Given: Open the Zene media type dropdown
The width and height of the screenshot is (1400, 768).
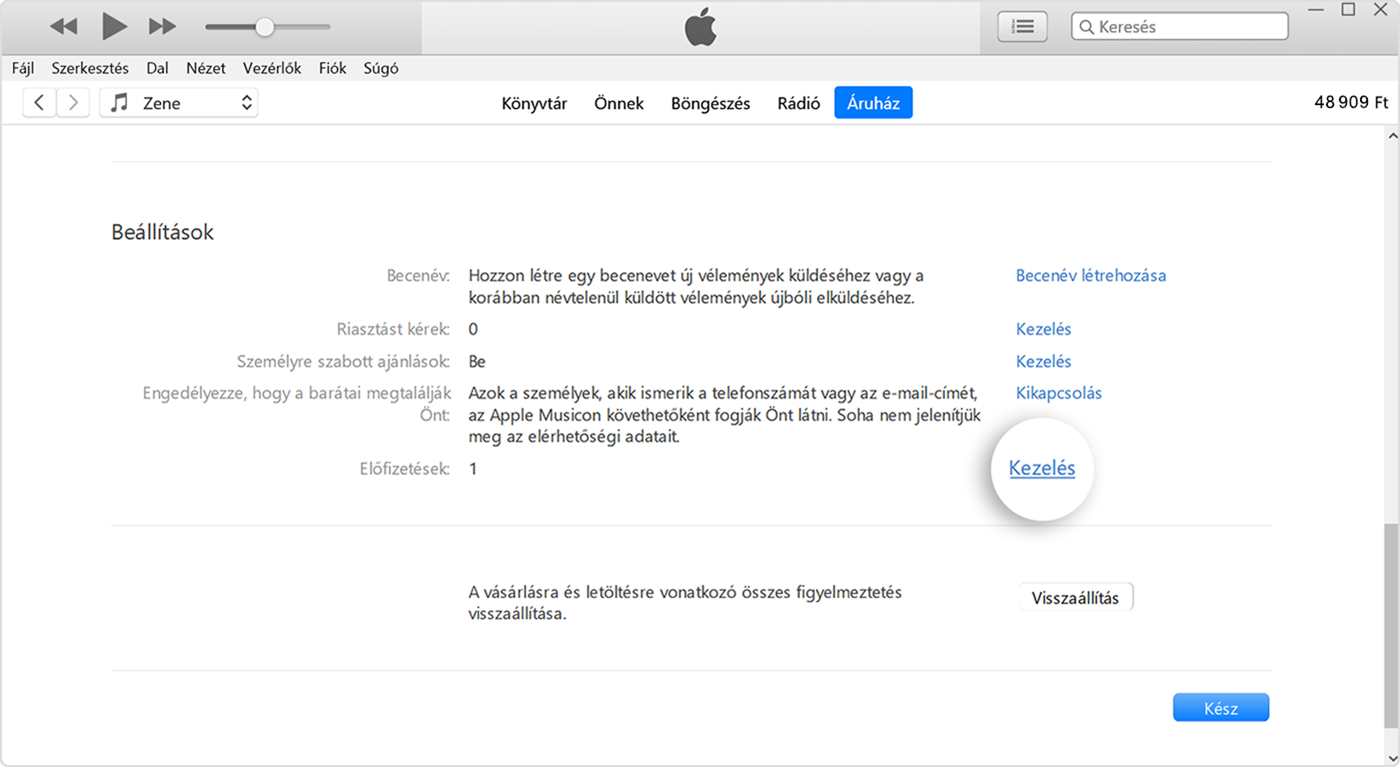Looking at the screenshot, I should pyautogui.click(x=246, y=102).
